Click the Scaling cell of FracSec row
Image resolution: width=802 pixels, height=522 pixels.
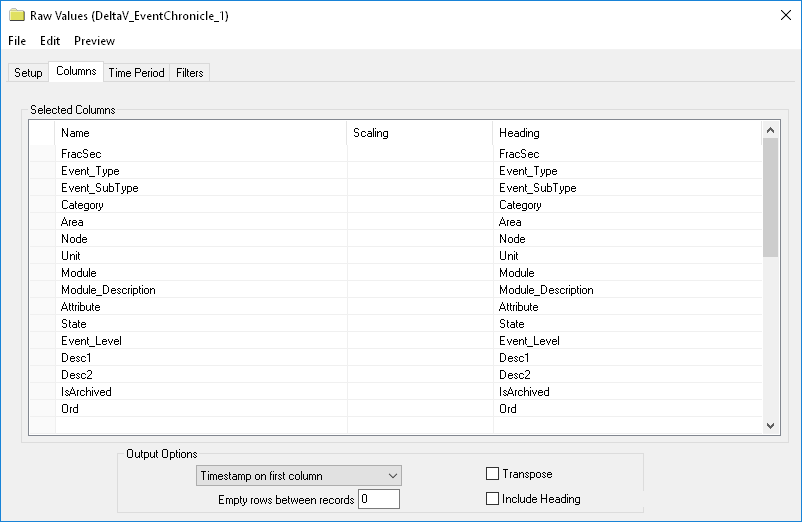tap(420, 153)
